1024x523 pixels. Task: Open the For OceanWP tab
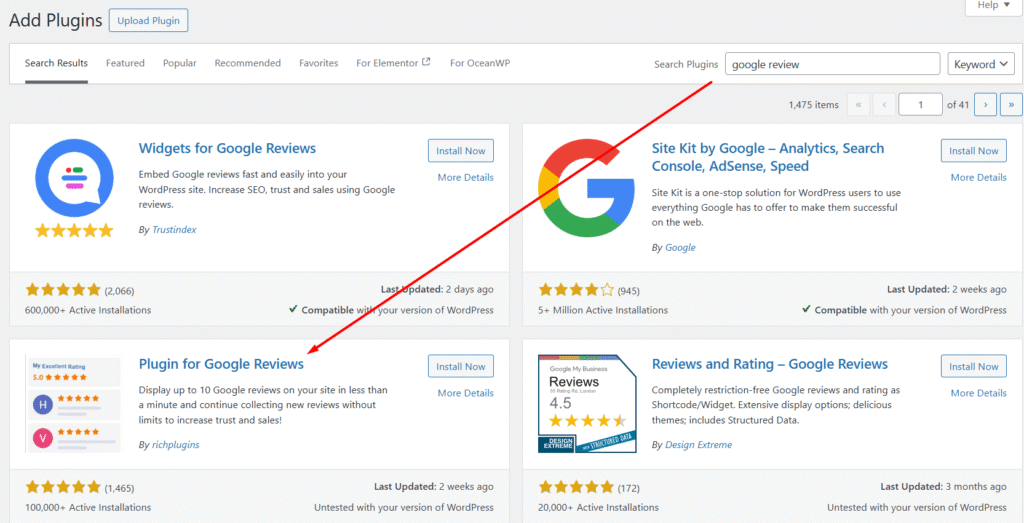pos(480,63)
